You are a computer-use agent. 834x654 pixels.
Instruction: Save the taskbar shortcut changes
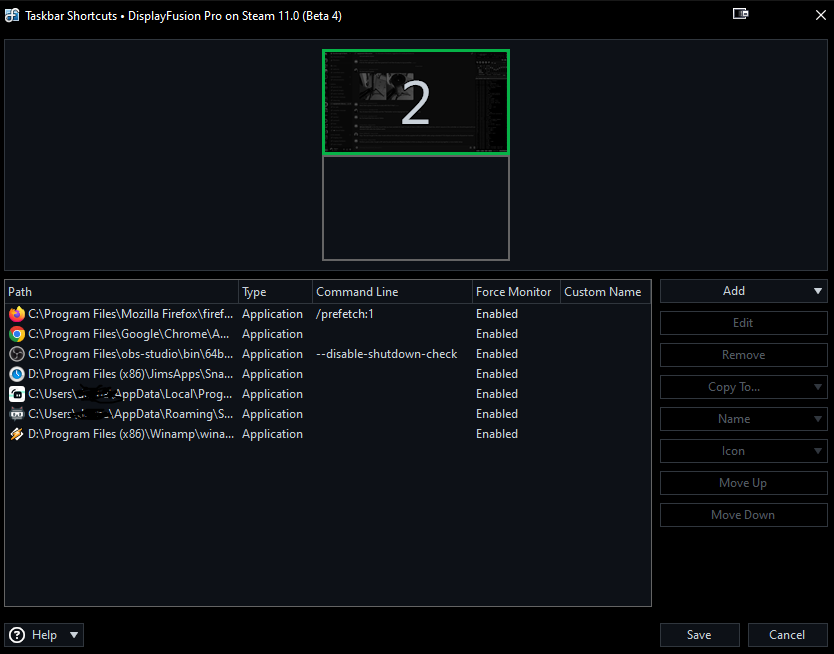(699, 635)
